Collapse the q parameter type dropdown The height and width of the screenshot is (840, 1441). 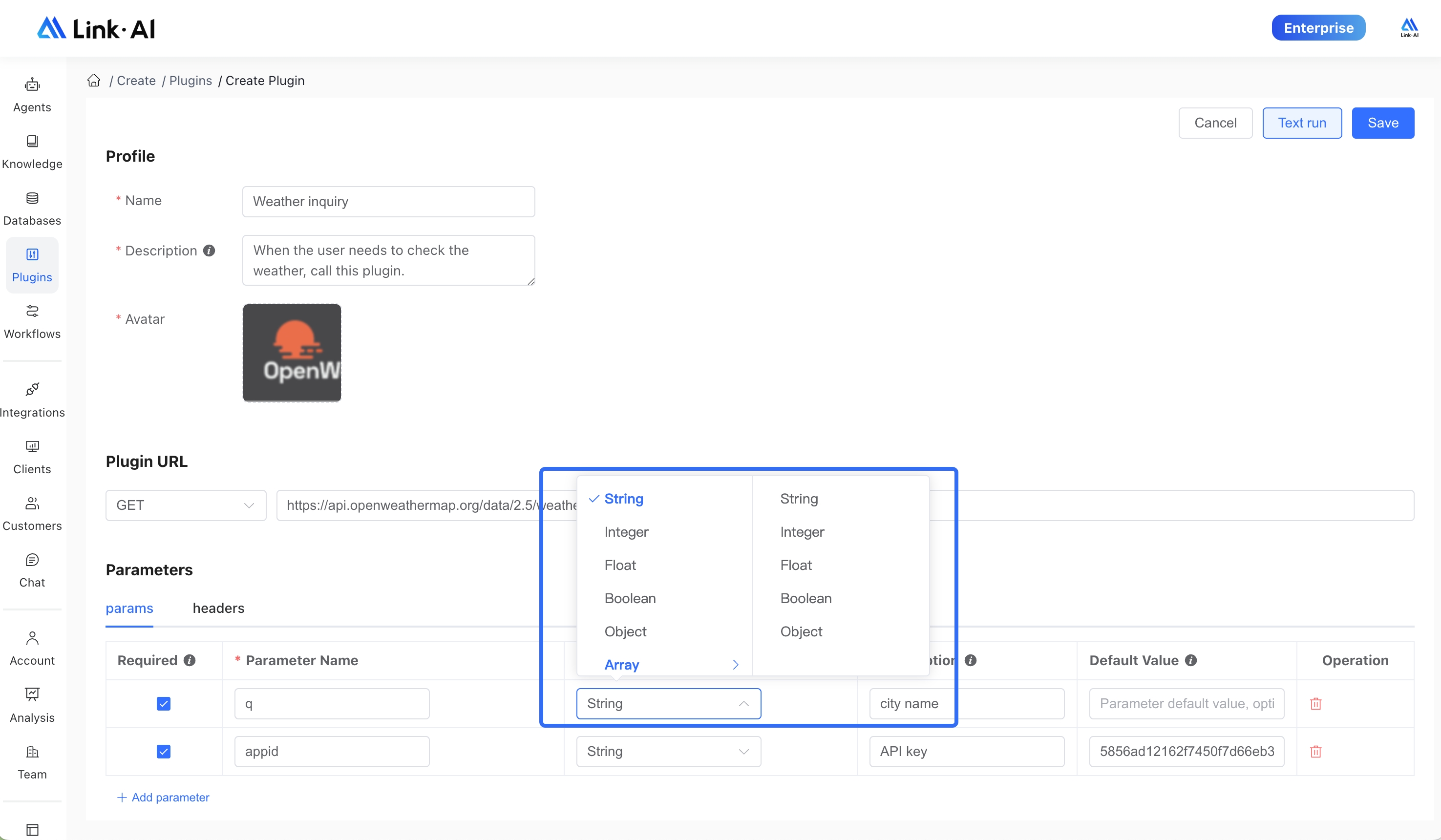(668, 703)
